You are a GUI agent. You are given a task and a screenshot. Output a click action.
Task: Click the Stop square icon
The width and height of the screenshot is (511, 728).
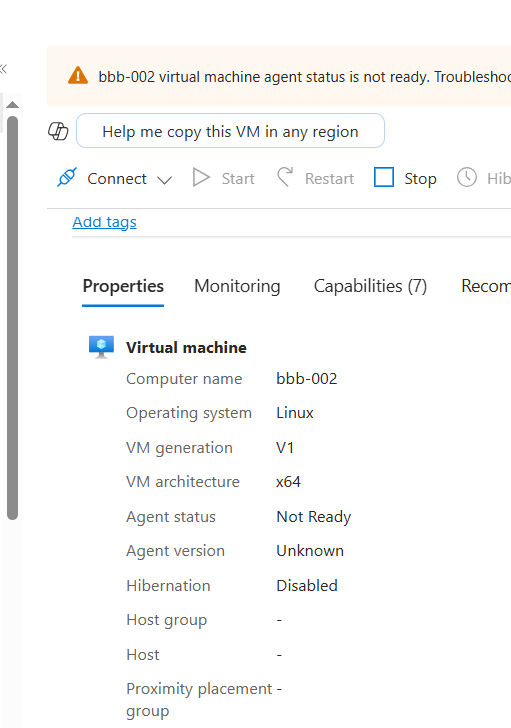click(x=384, y=177)
